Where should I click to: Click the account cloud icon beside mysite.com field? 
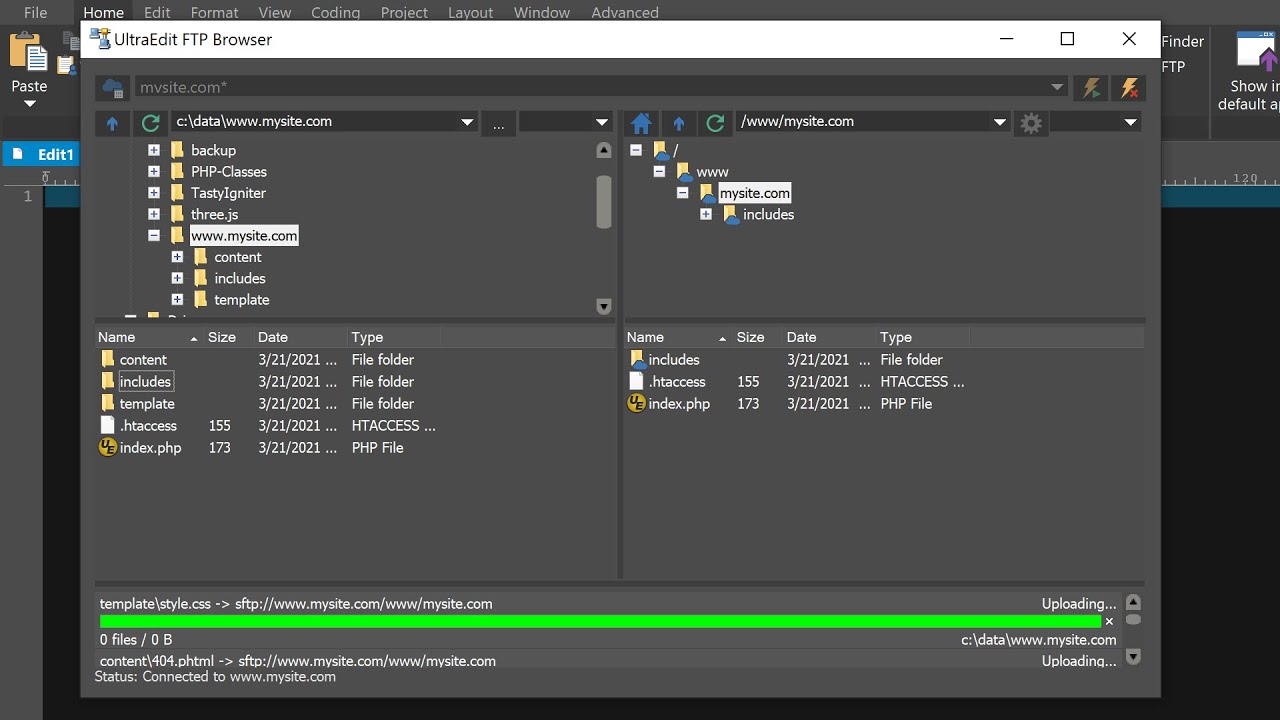[113, 88]
